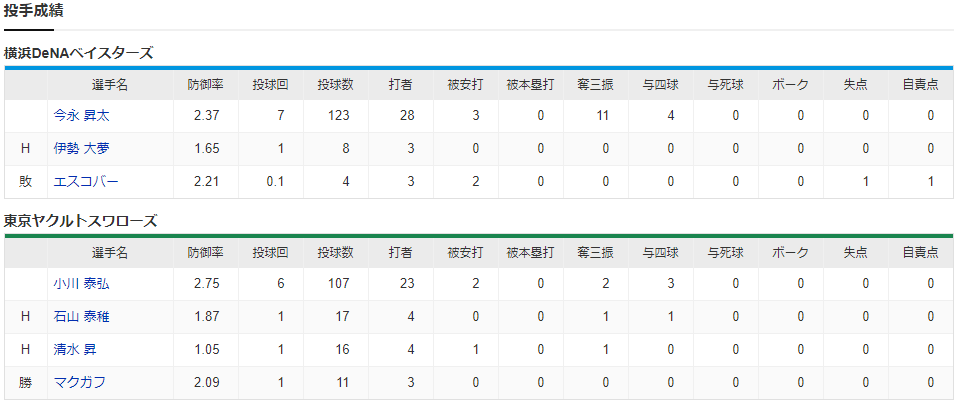Image resolution: width=957 pixels, height=403 pixels.
Task: Click the 横浜DeNAベイスターズ team heading
Action: (78, 53)
